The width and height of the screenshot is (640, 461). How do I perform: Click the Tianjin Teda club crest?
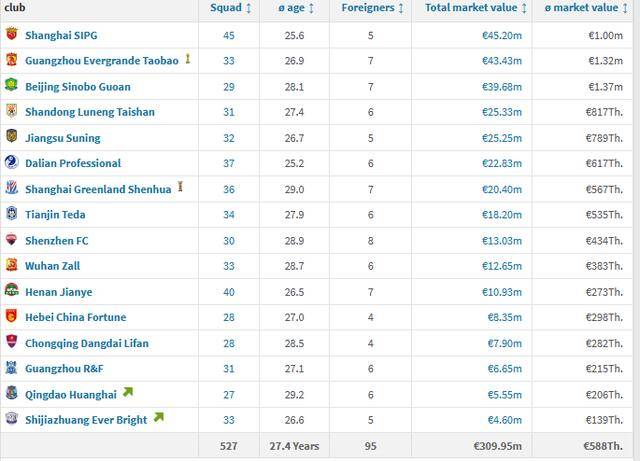[x=11, y=214]
